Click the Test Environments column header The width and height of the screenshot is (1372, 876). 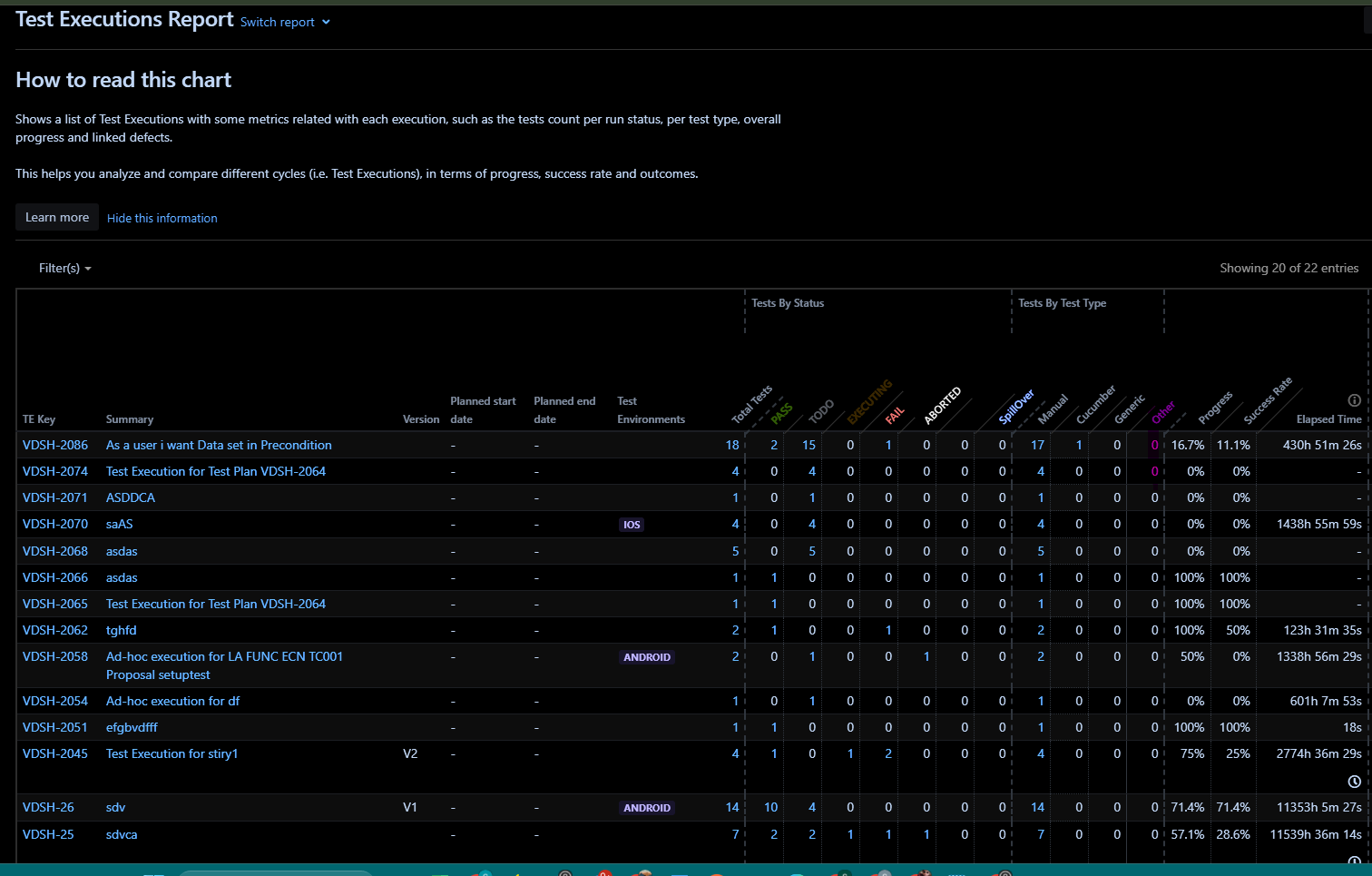click(651, 410)
